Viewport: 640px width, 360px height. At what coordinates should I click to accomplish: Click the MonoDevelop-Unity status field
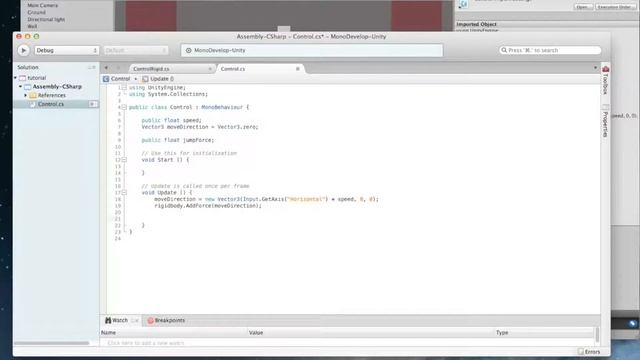click(x=312, y=50)
